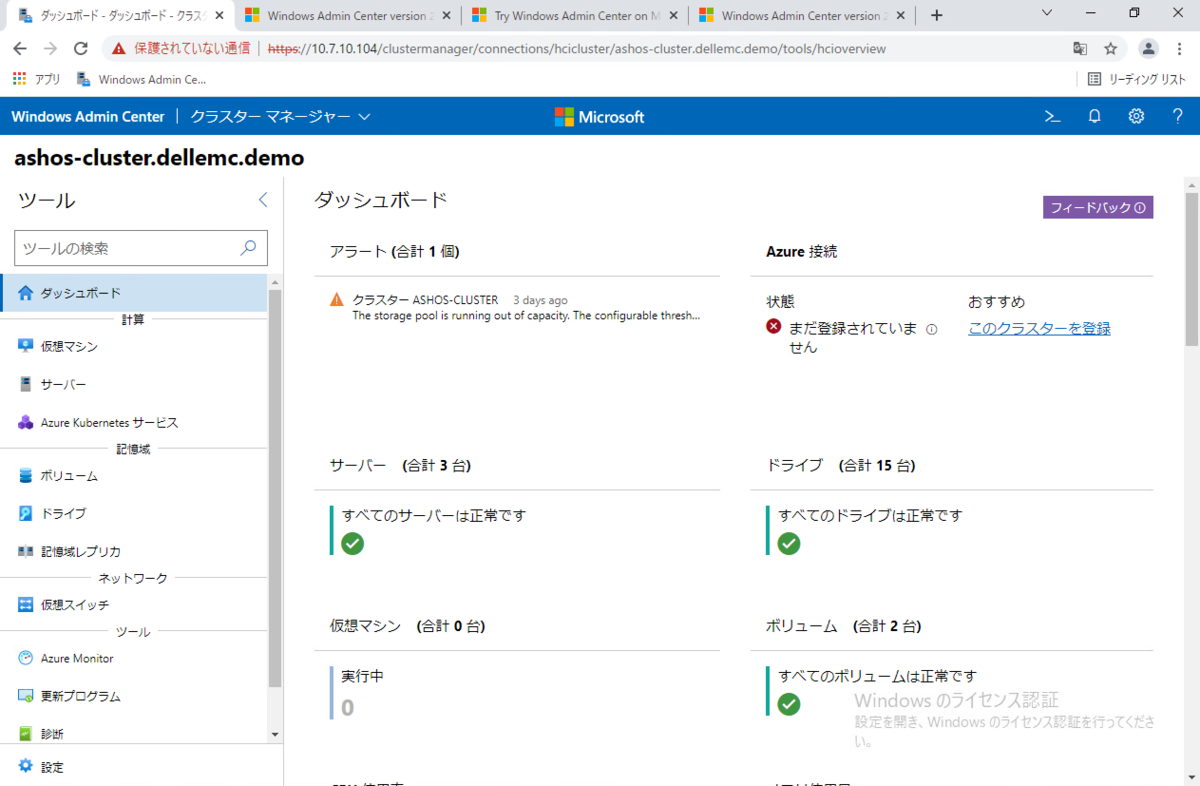Image resolution: width=1200 pixels, height=786 pixels.
Task: Click このクラスターを登録 link
Action: (x=1039, y=328)
